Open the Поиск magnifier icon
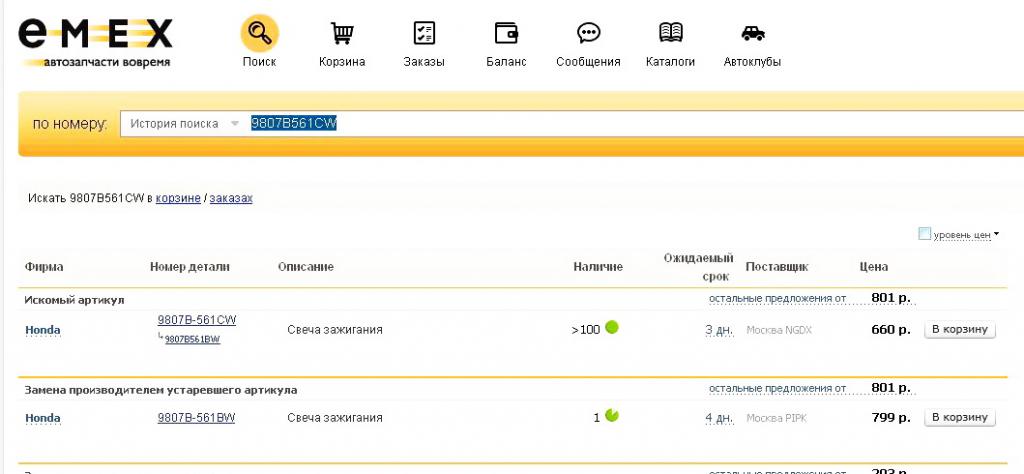Screen dimensions: 1024x474 pyautogui.click(x=259, y=33)
